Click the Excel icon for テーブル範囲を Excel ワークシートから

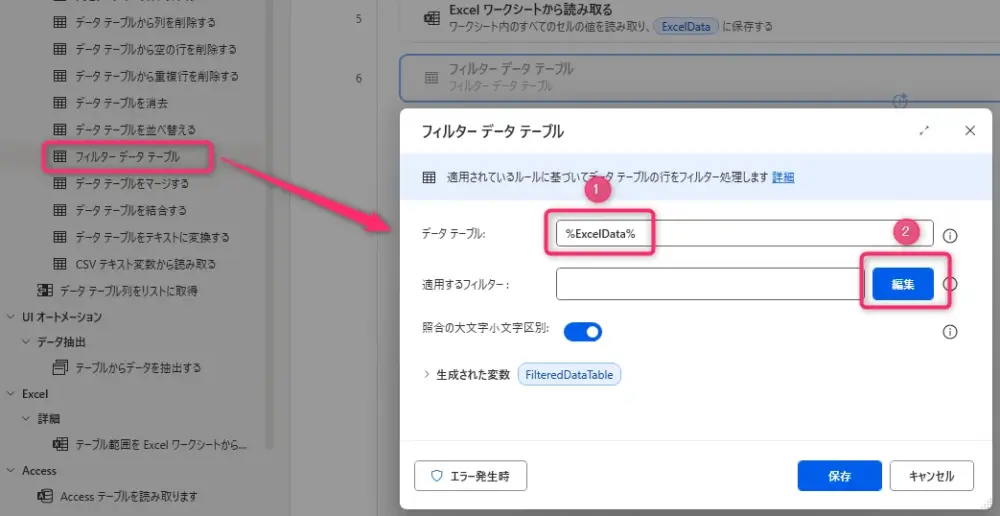60,444
